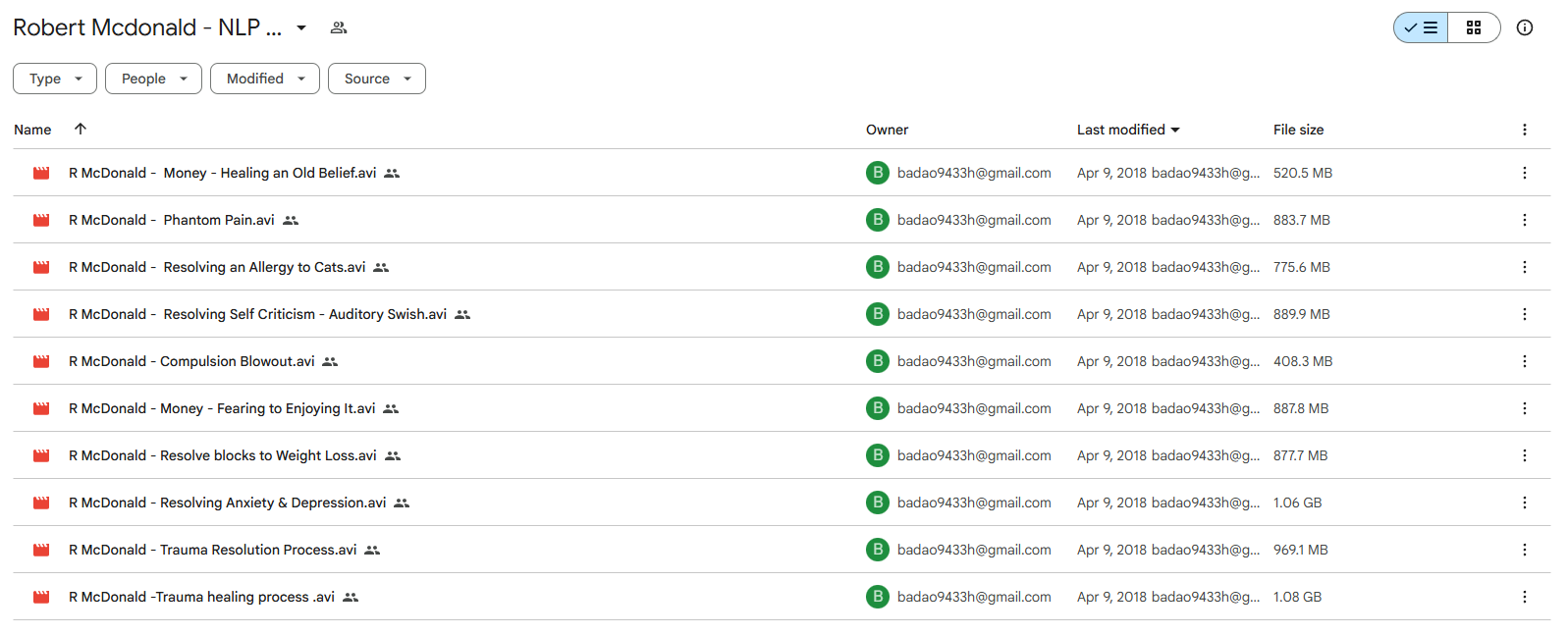Reverse sort direction with the up arrow
The width and height of the screenshot is (1568, 635).
click(x=81, y=129)
